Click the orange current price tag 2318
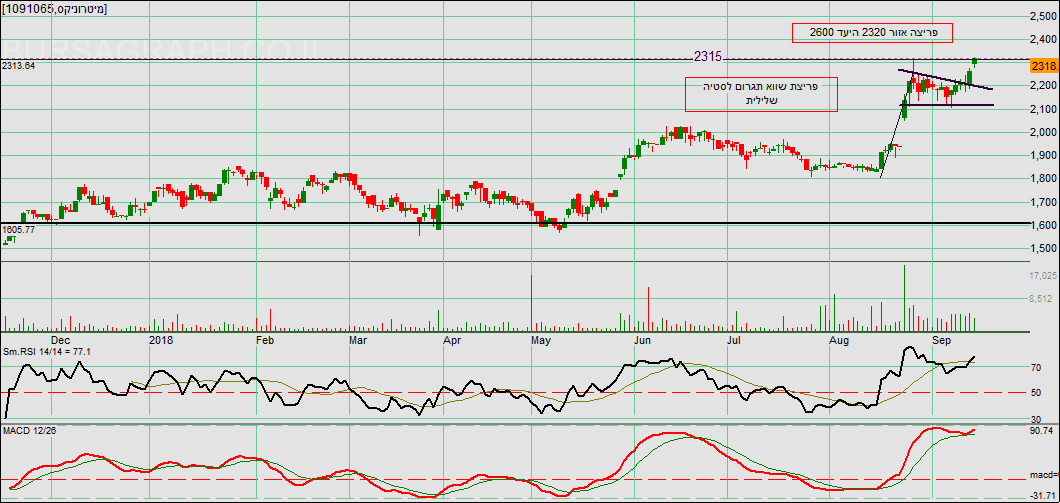Screen dimensions: 1060x503 (x=1043, y=65)
